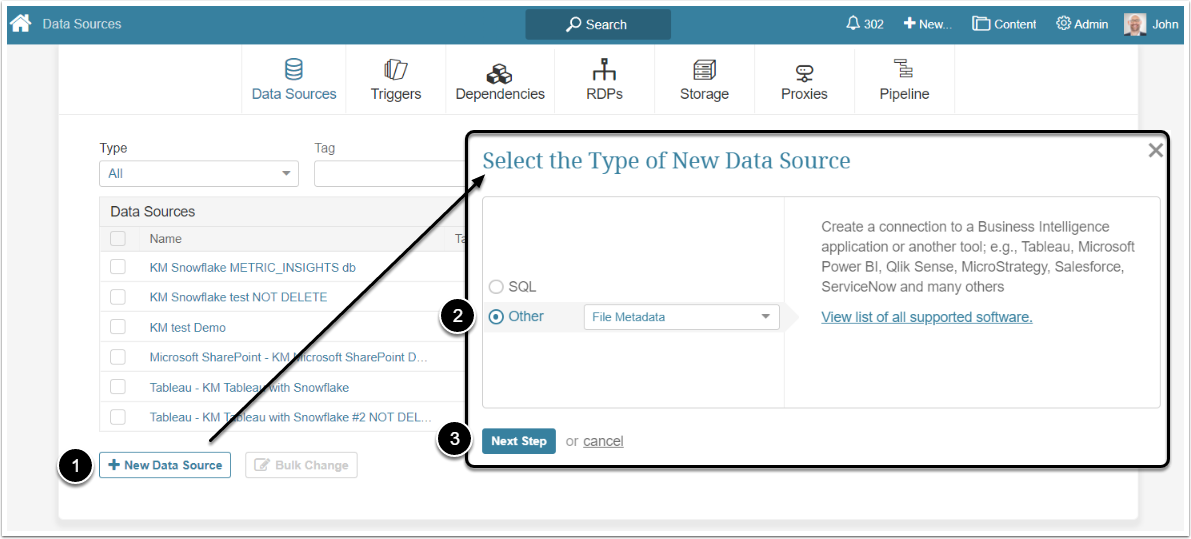Viewport: 1191px width, 539px height.
Task: Select the Other radio button
Action: pos(496,317)
